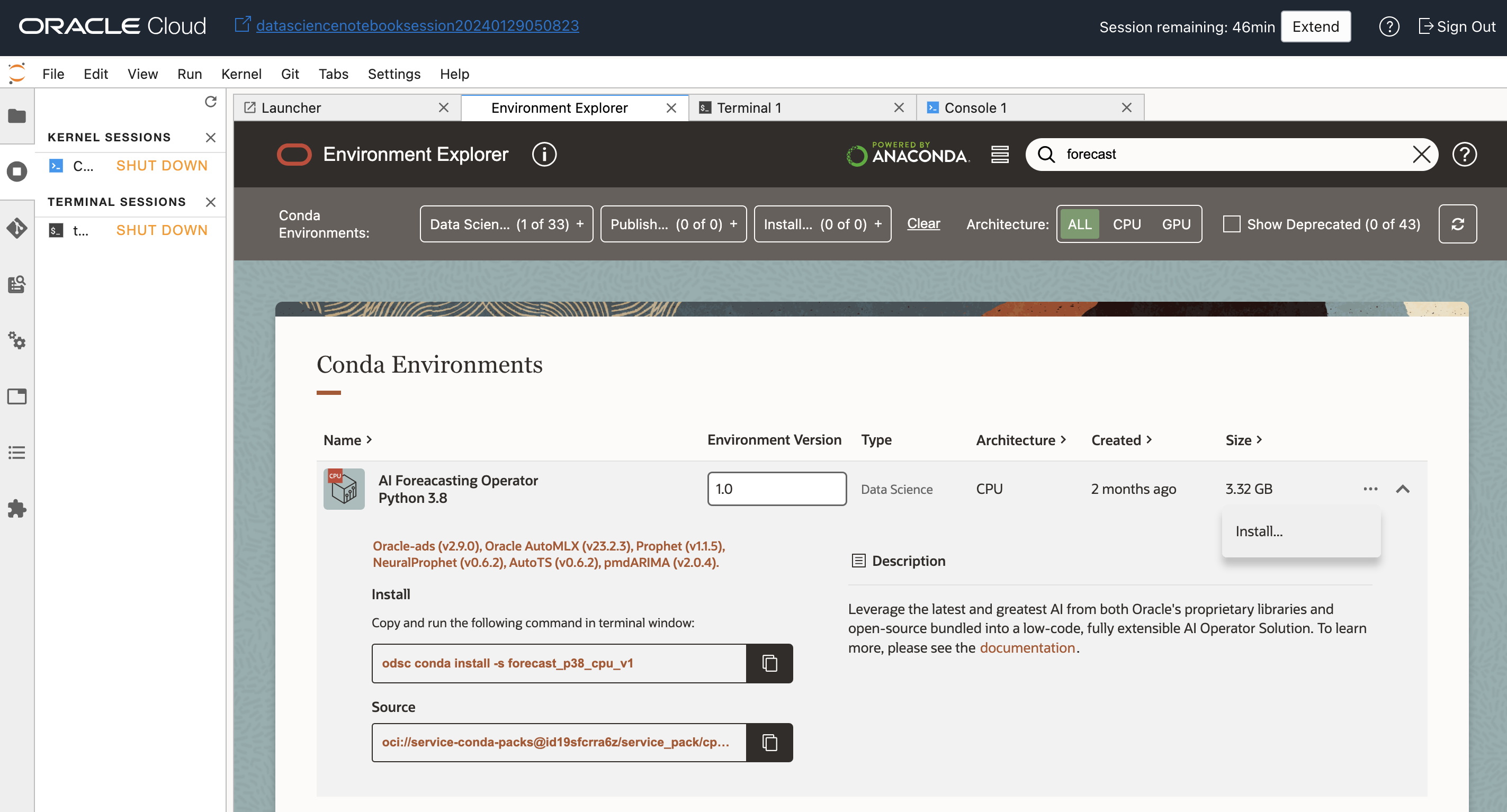This screenshot has width=1507, height=812.
Task: Open the Kernel menu
Action: coord(241,74)
